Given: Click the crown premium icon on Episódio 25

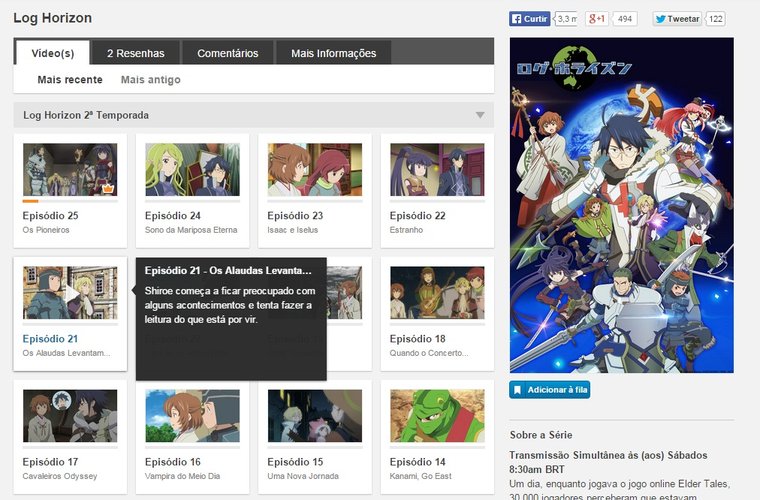Looking at the screenshot, I should pyautogui.click(x=108, y=188).
